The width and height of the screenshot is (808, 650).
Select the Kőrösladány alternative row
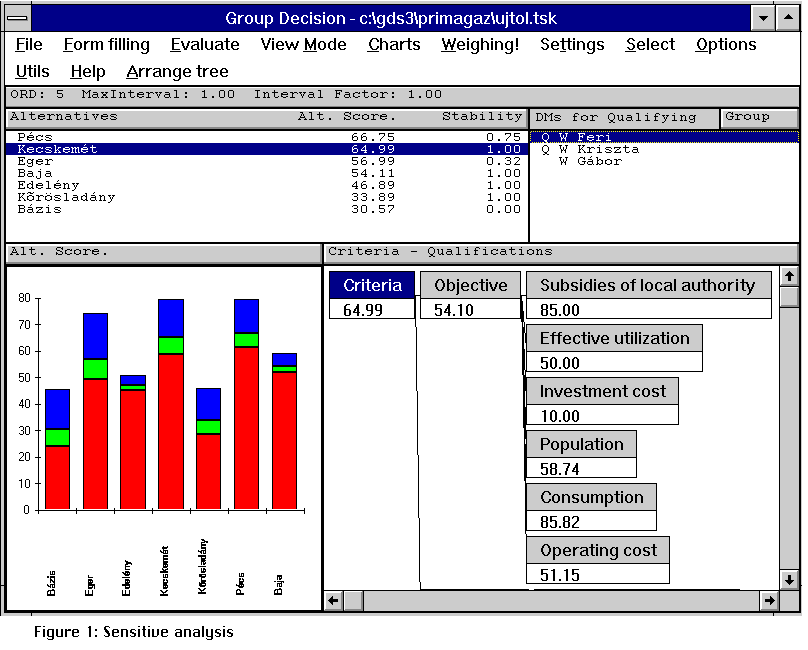[267, 197]
